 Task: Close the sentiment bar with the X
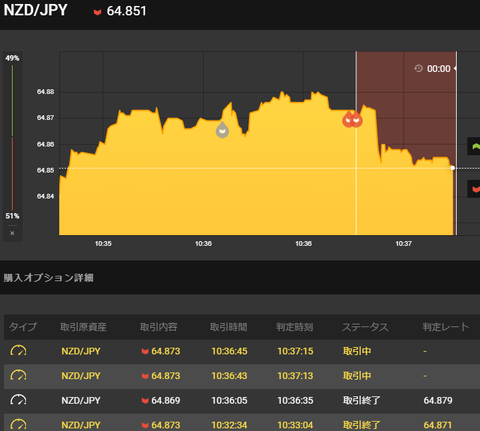(12, 233)
